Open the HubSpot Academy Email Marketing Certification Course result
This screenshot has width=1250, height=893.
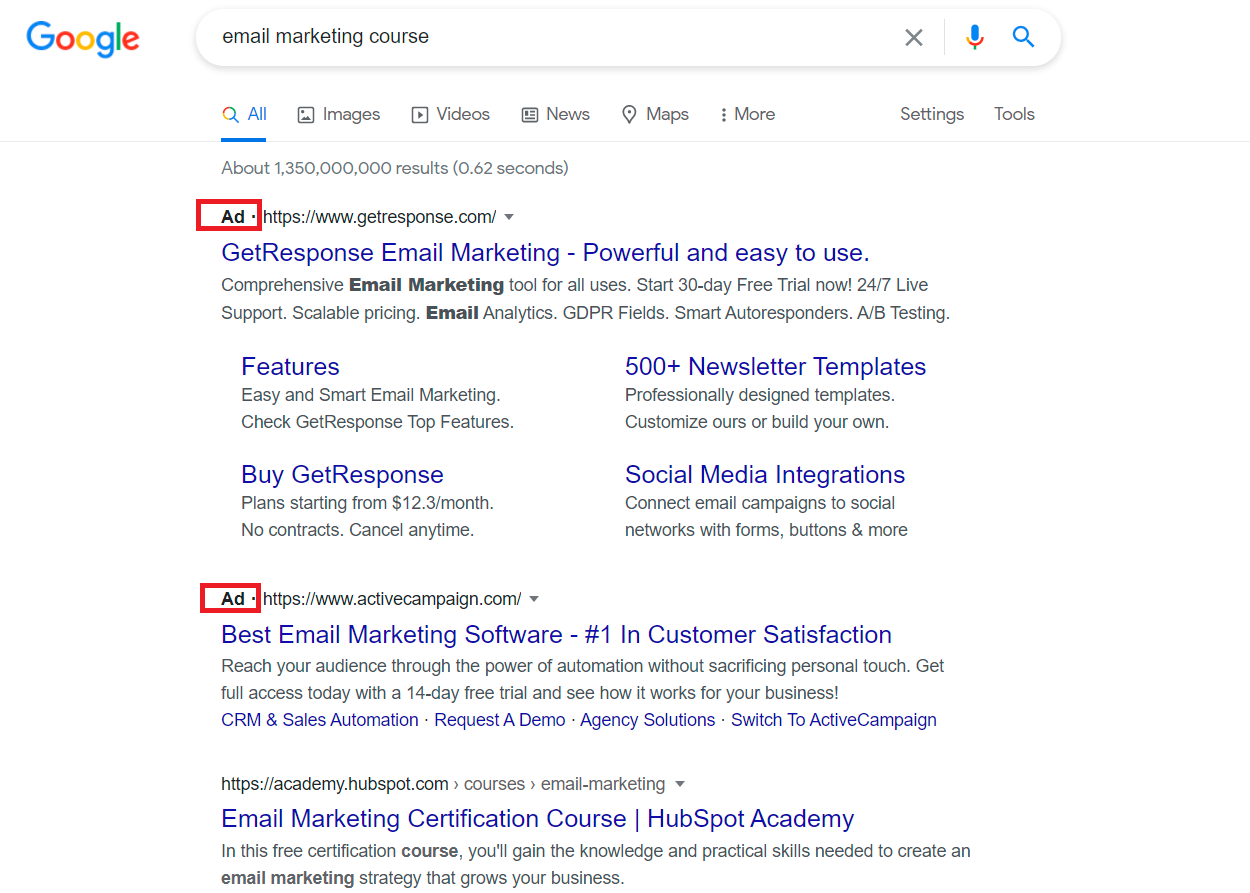coord(537,819)
